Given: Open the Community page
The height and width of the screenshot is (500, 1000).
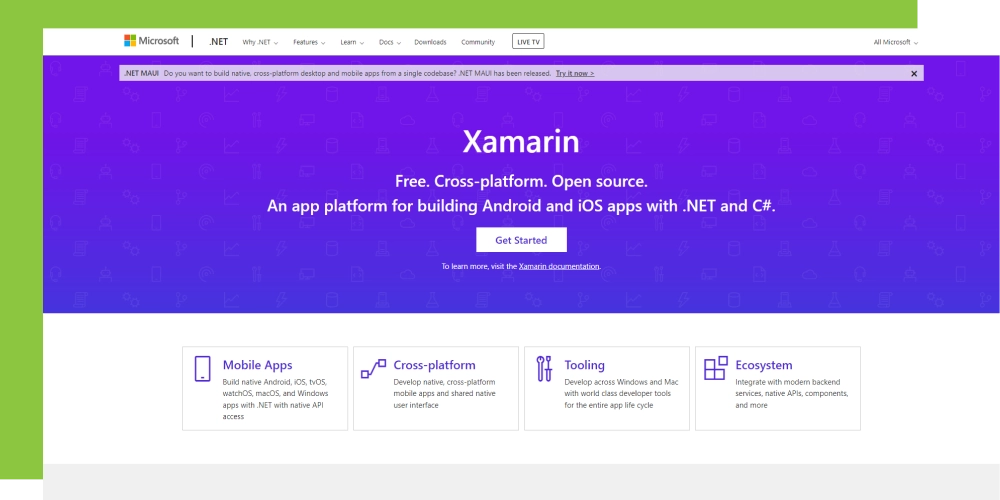Looking at the screenshot, I should tap(478, 42).
